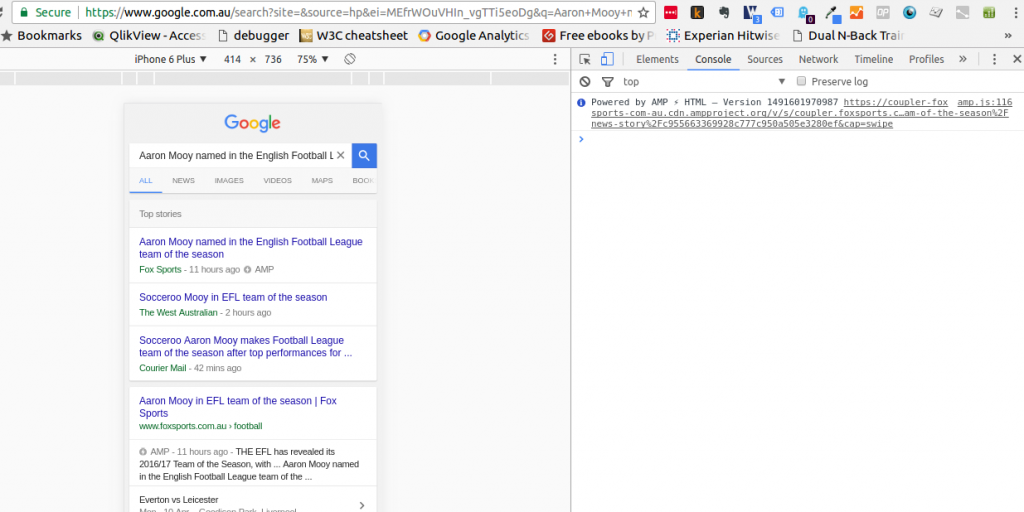Open the grey line-graph extension icon
Image resolution: width=1024 pixels, height=512 pixels.
tap(963, 12)
